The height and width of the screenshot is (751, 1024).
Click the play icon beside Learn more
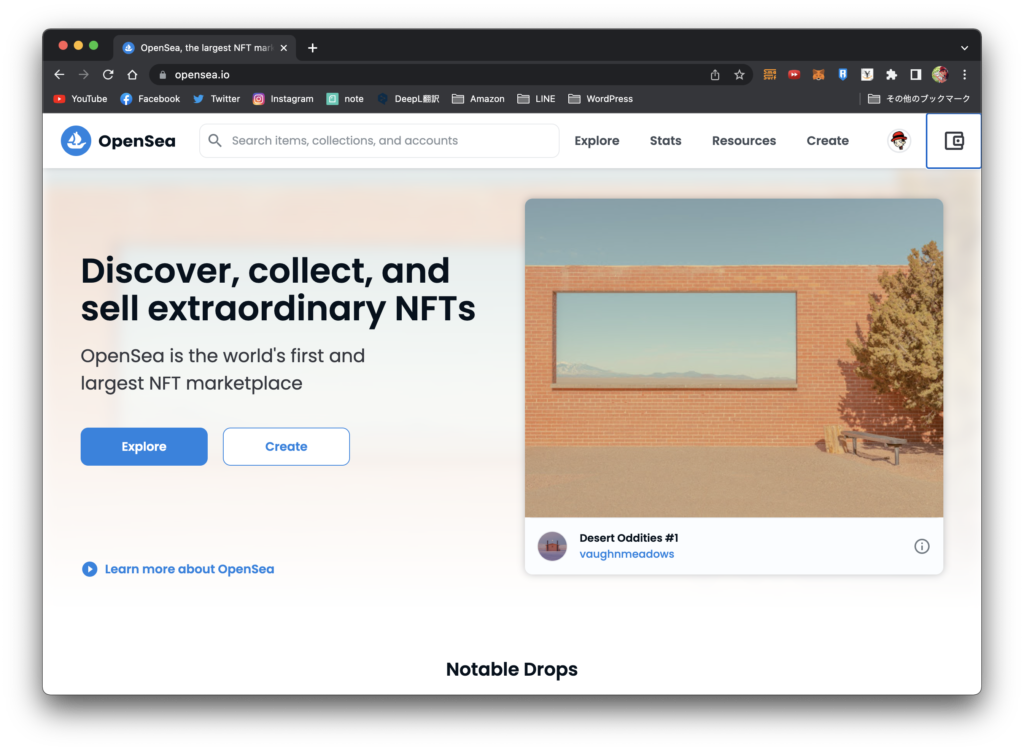[89, 569]
